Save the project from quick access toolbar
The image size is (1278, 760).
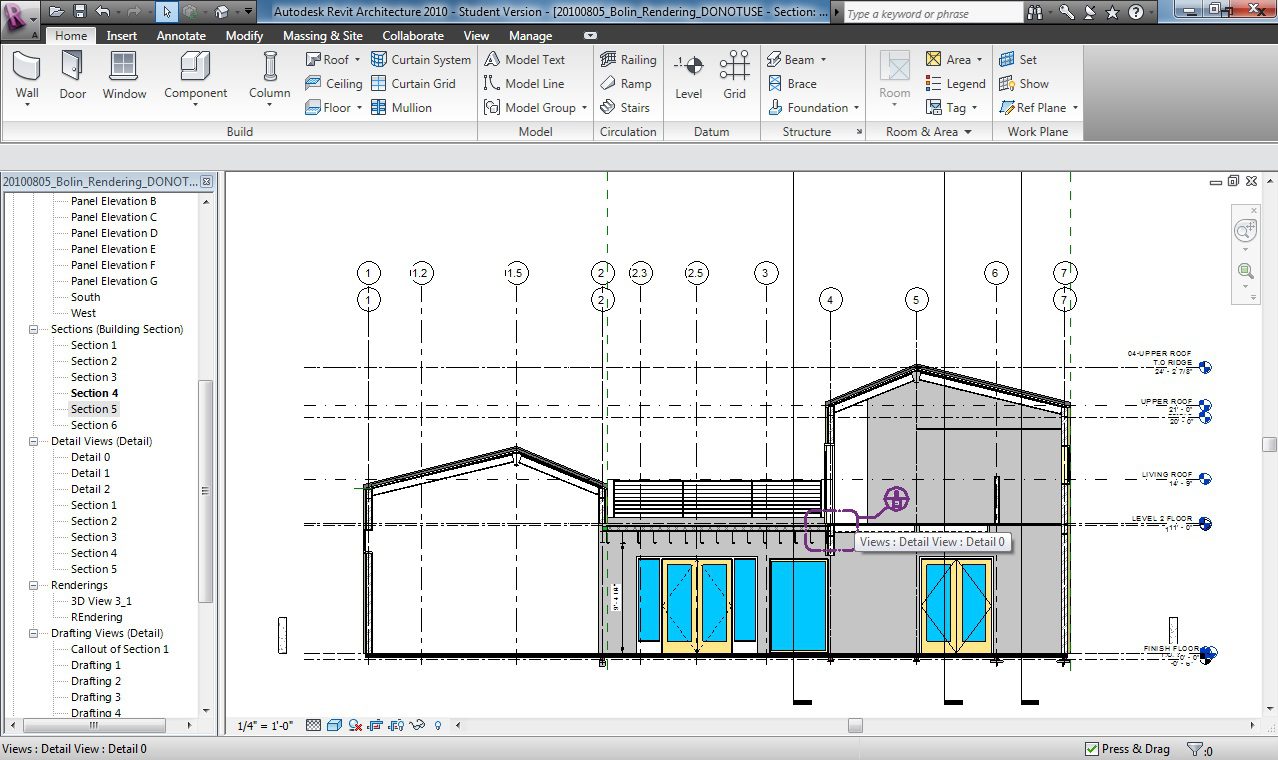[78, 12]
